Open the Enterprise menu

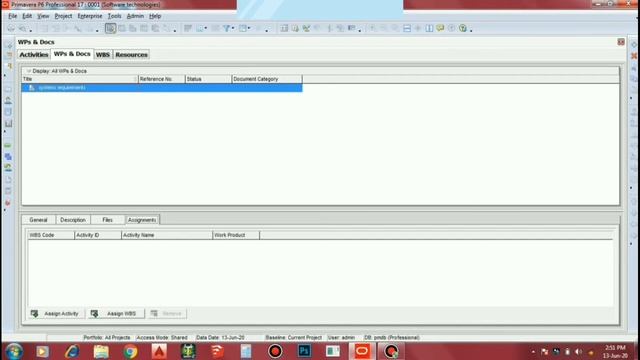pos(90,16)
